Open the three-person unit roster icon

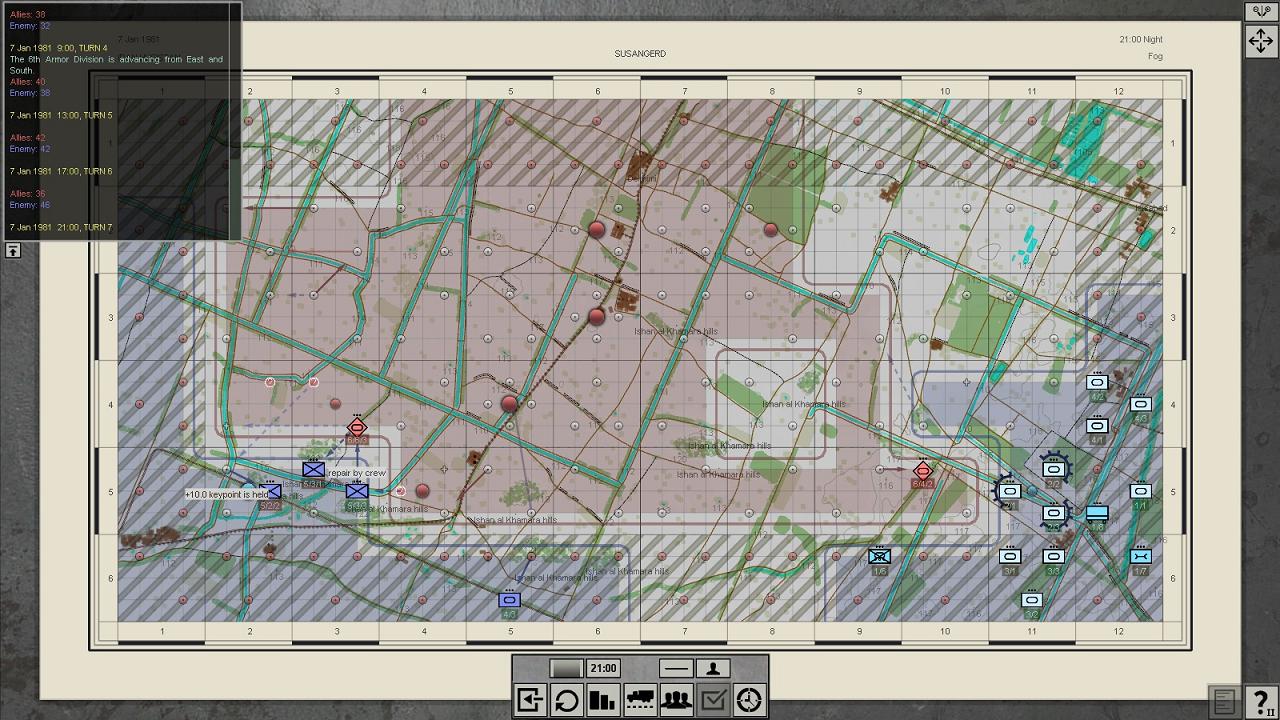point(677,701)
